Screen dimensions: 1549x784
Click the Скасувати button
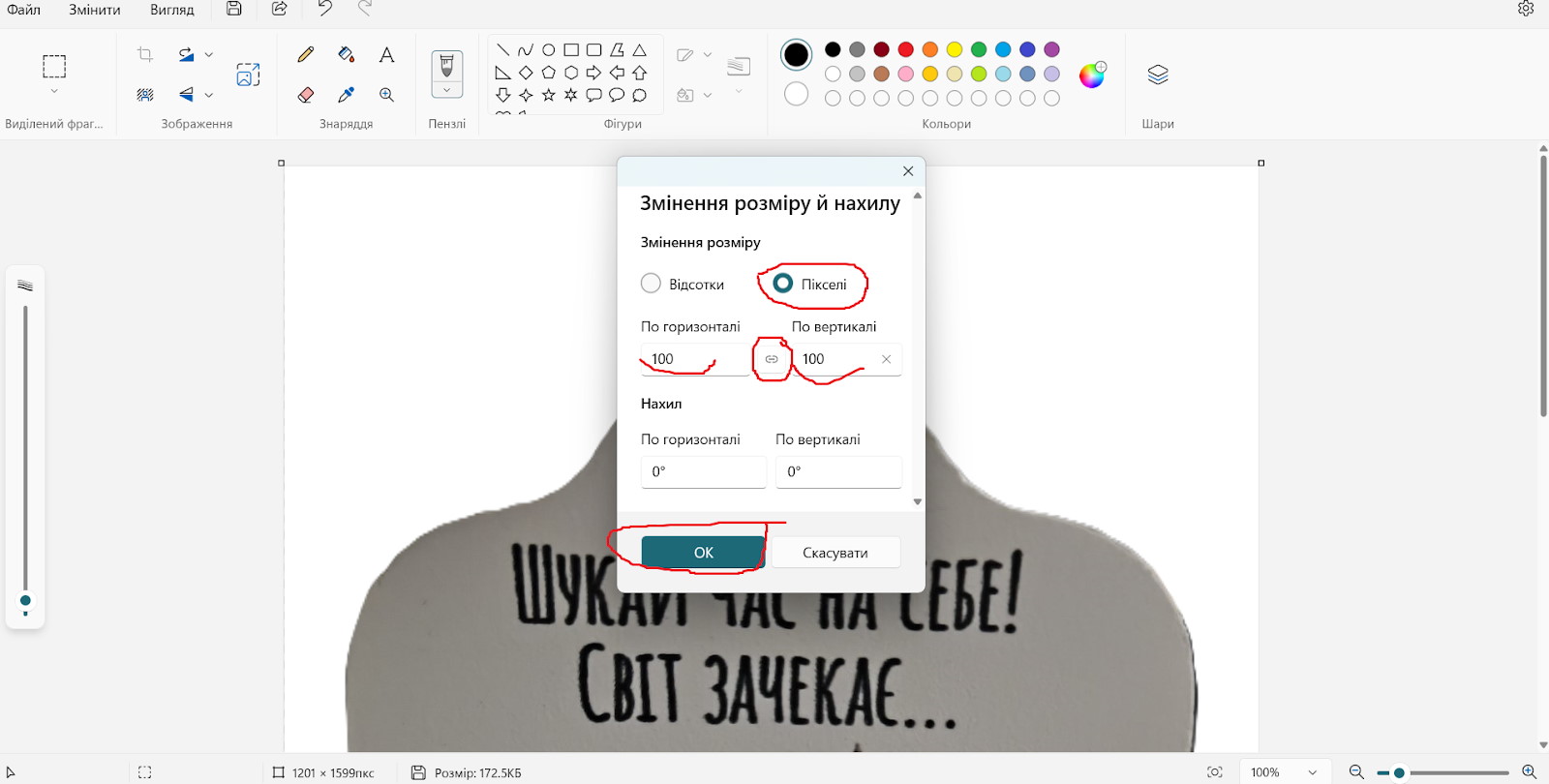pyautogui.click(x=835, y=553)
